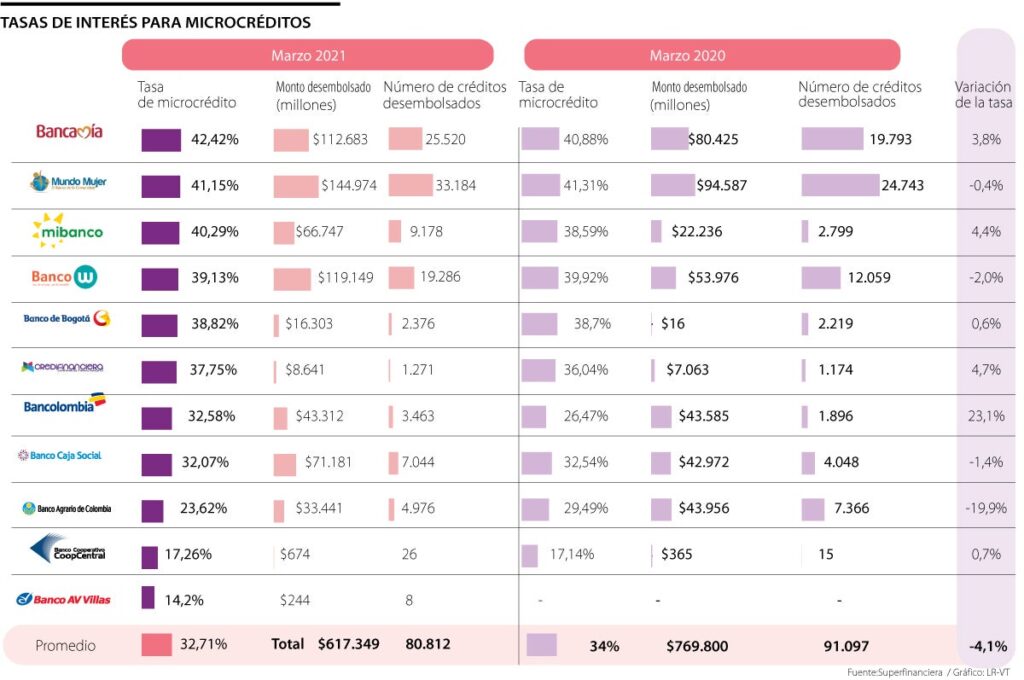The width and height of the screenshot is (1024, 680).
Task: Click the Total $617.349 amount
Action: (325, 644)
